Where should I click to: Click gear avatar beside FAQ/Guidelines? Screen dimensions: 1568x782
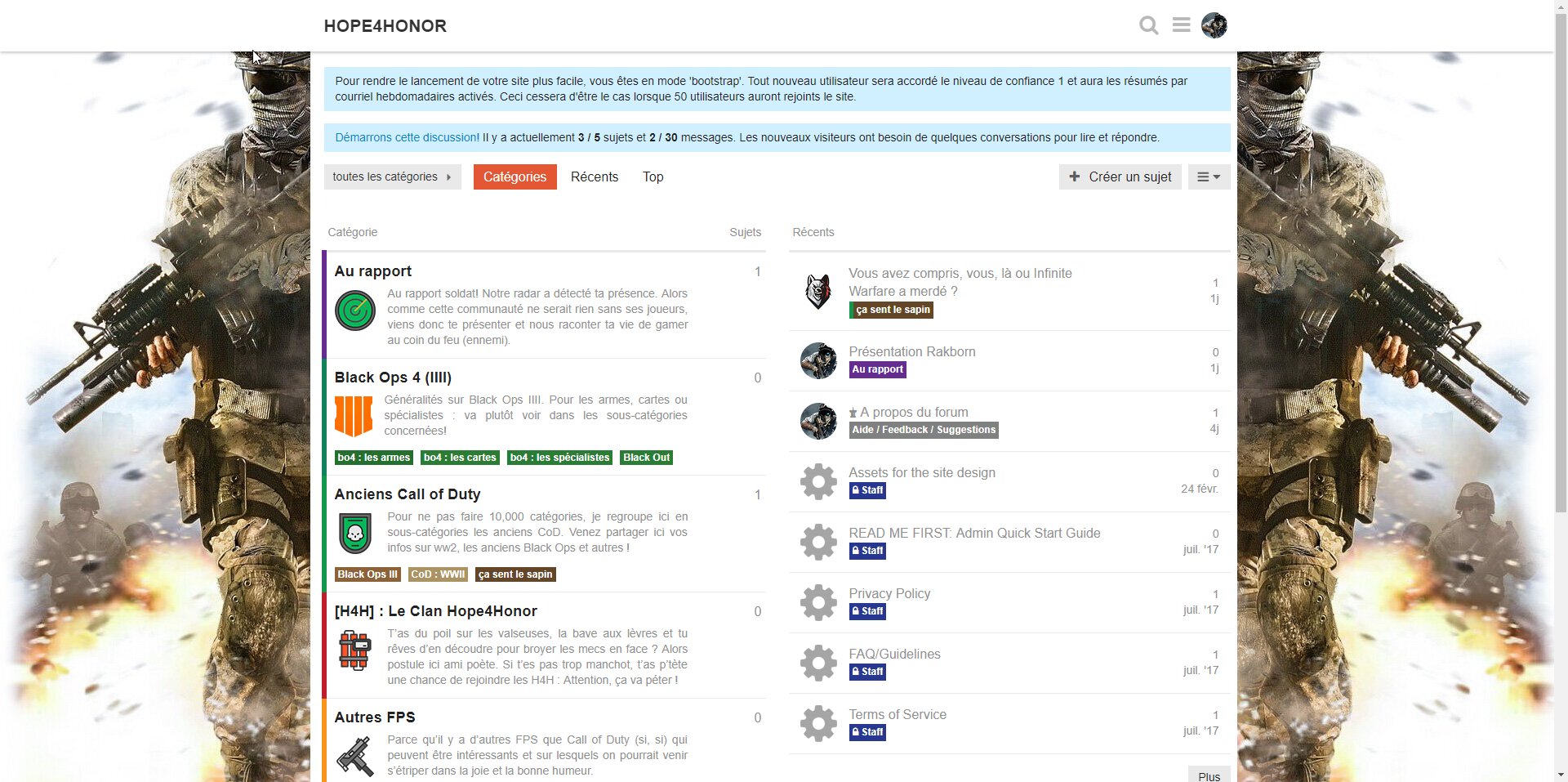coord(818,663)
